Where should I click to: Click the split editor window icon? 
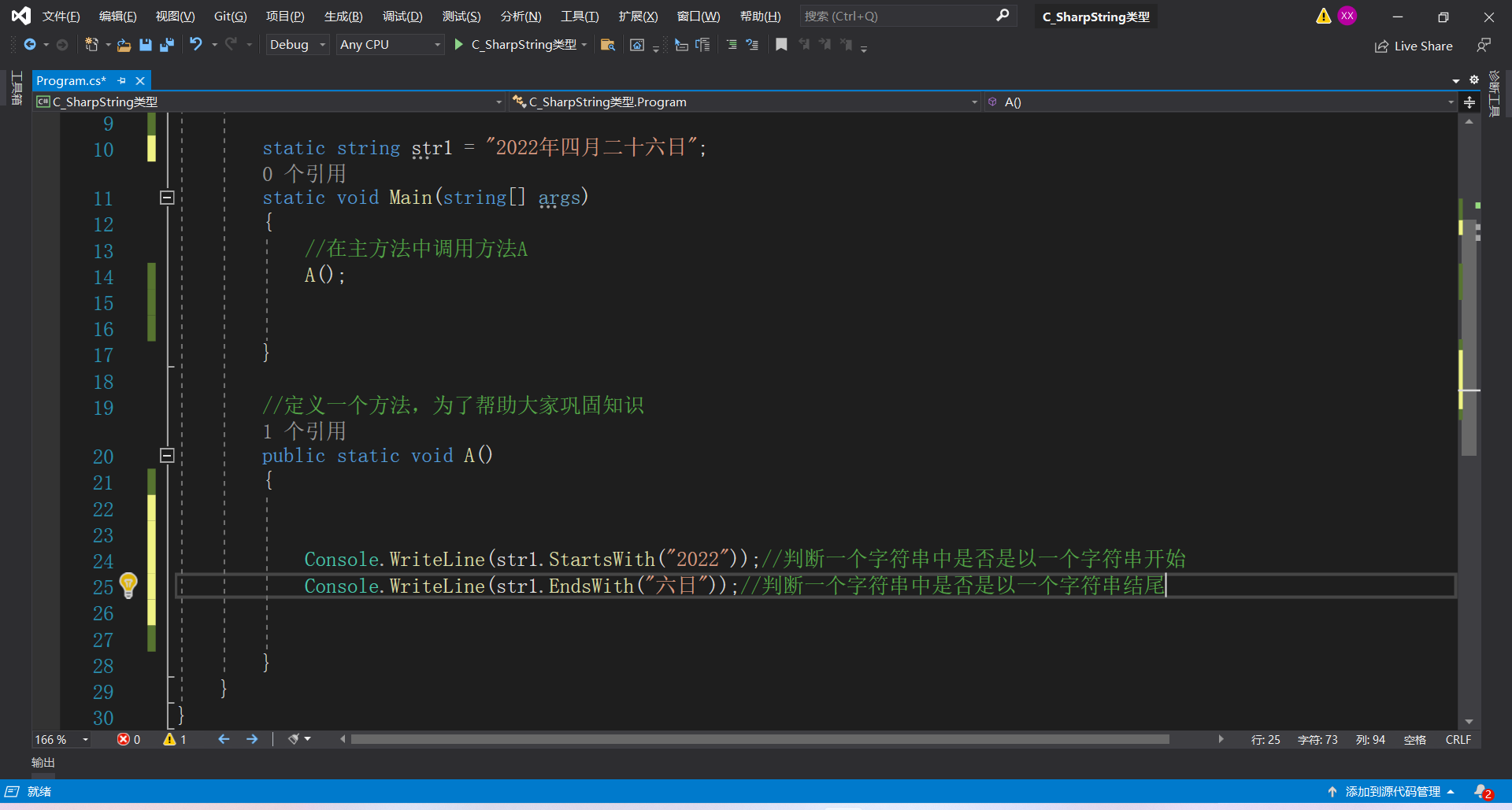click(x=1469, y=102)
